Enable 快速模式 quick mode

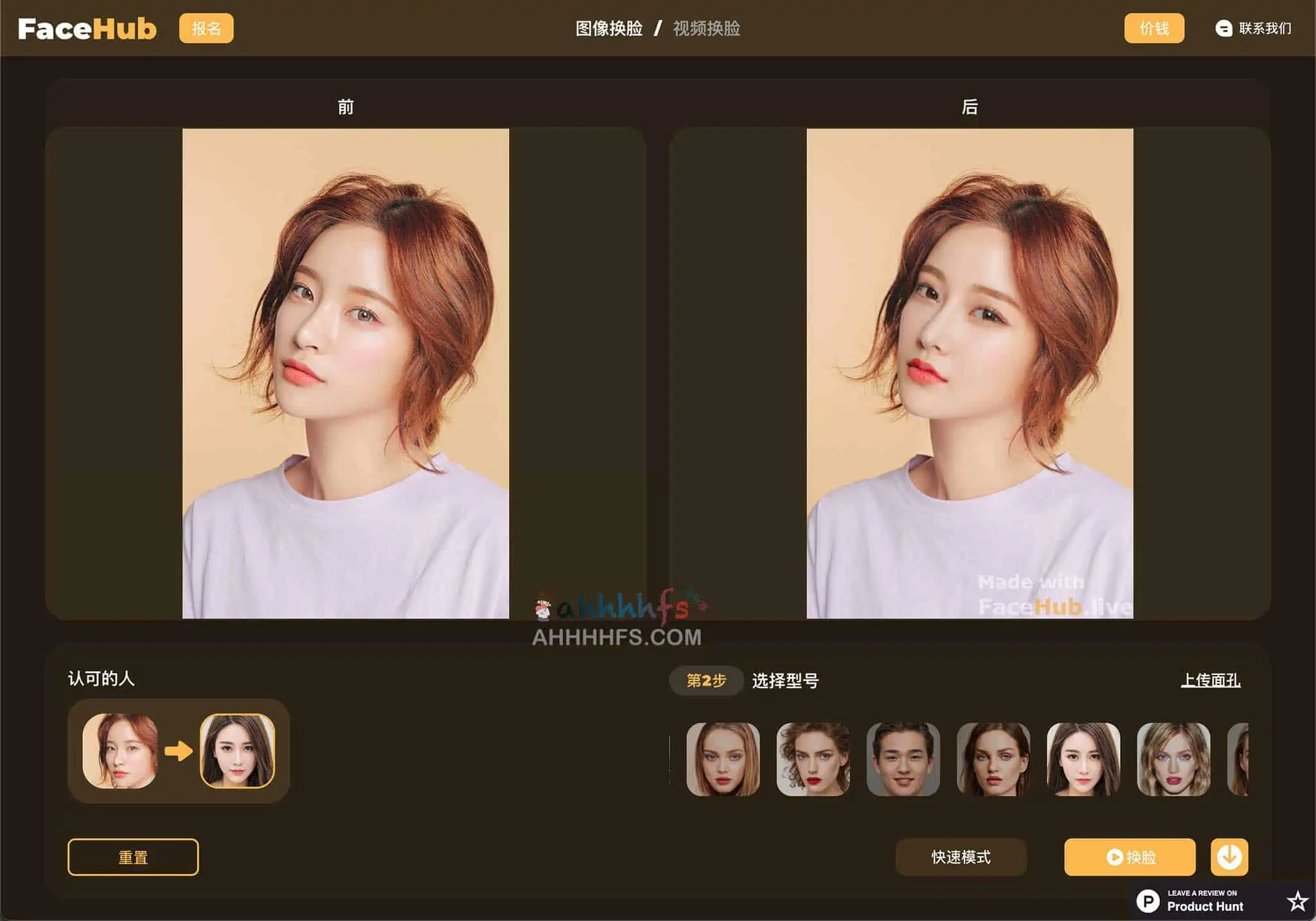pos(961,857)
